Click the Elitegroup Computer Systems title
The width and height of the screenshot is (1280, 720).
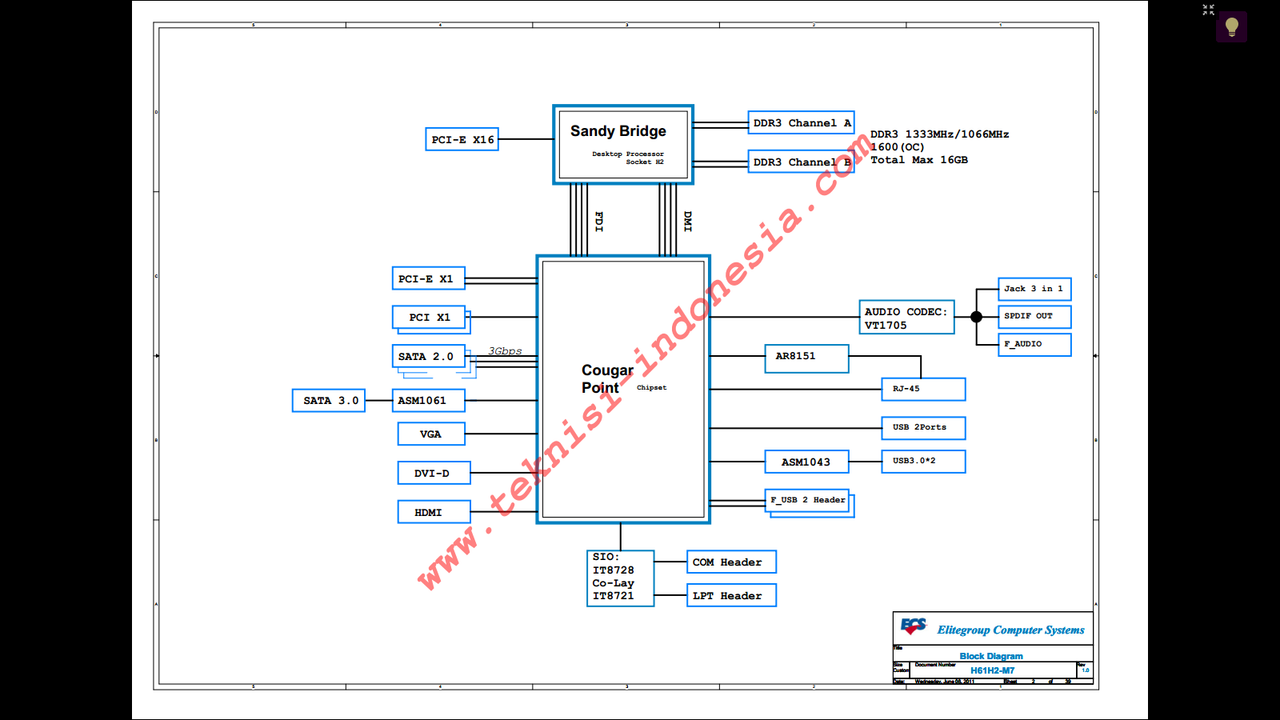point(1010,630)
